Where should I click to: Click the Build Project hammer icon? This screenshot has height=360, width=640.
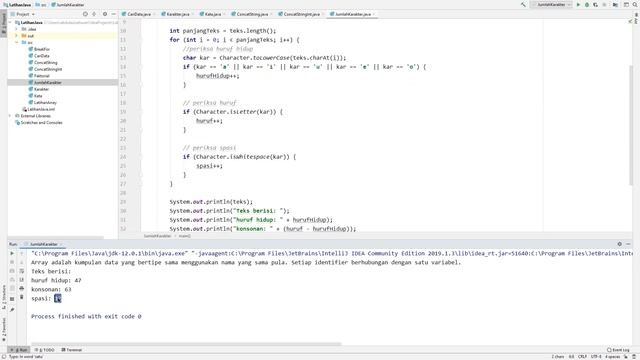pyautogui.click(x=523, y=4)
